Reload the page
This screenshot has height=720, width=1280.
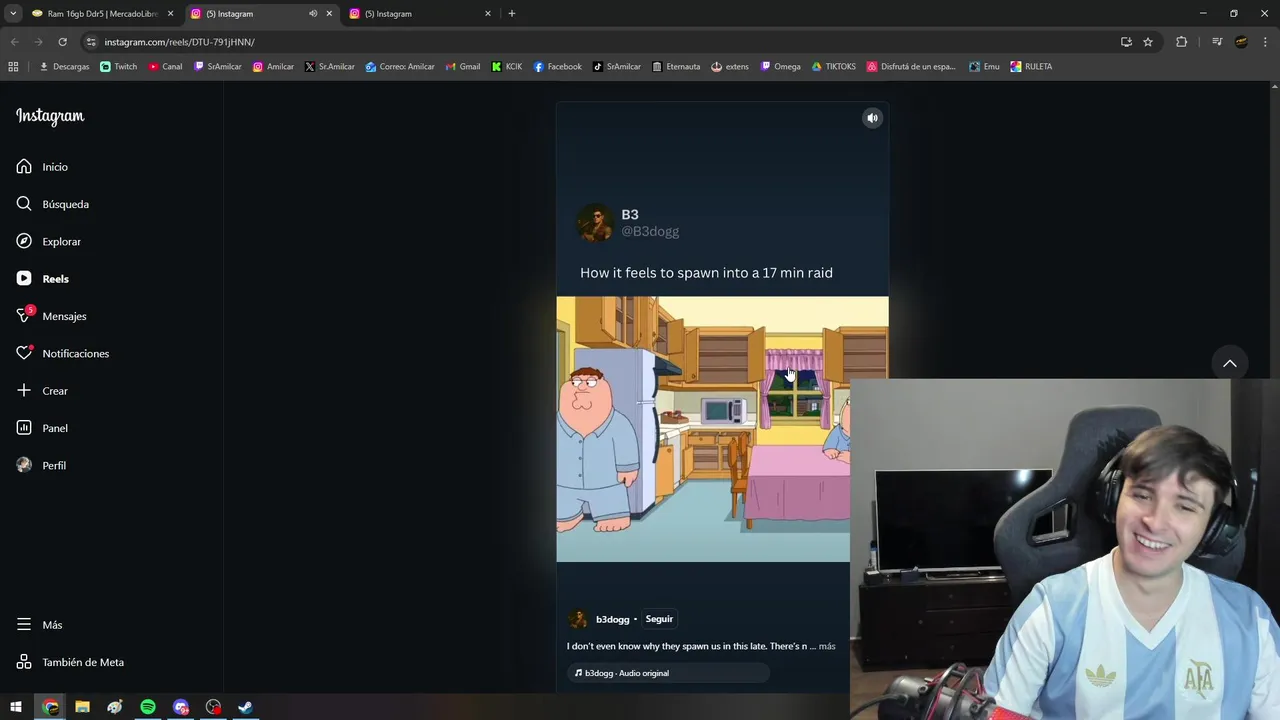click(x=62, y=42)
